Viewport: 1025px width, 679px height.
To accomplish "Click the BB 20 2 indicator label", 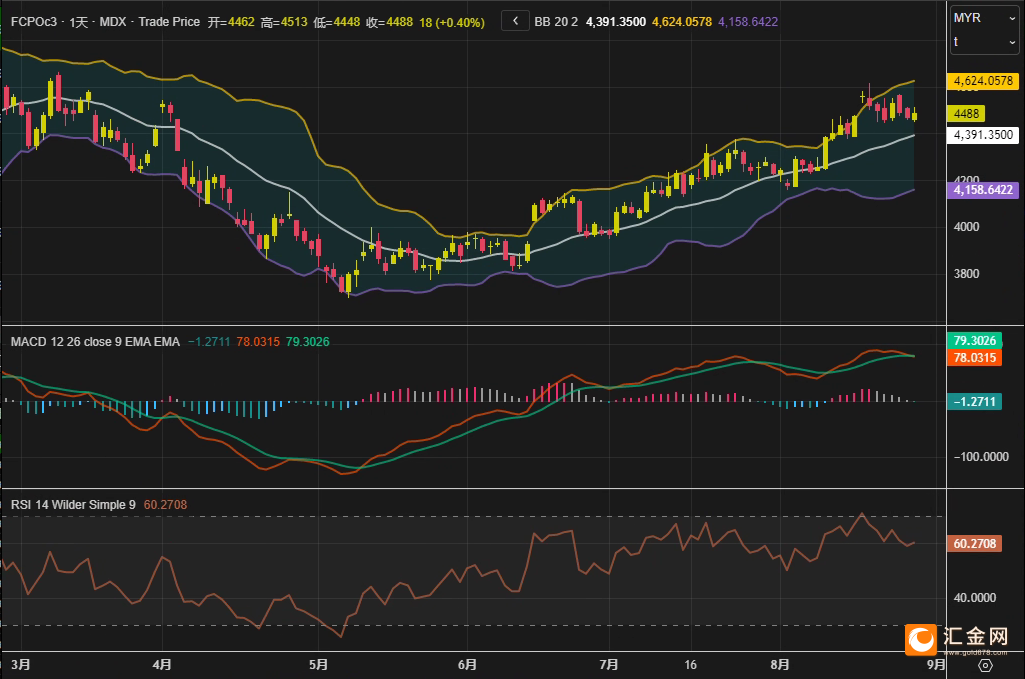I will 556,22.
